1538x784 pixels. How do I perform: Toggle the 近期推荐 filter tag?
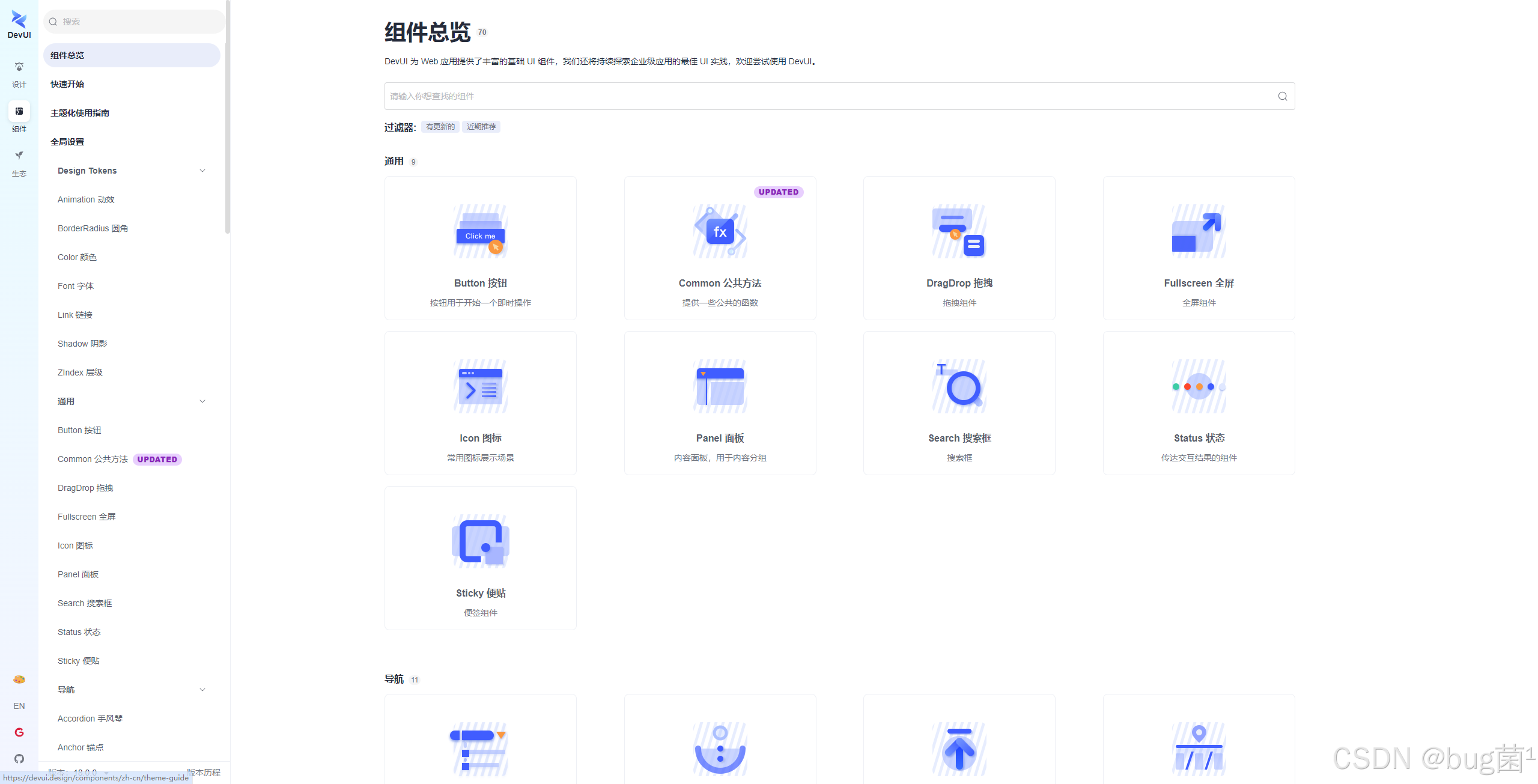481,127
